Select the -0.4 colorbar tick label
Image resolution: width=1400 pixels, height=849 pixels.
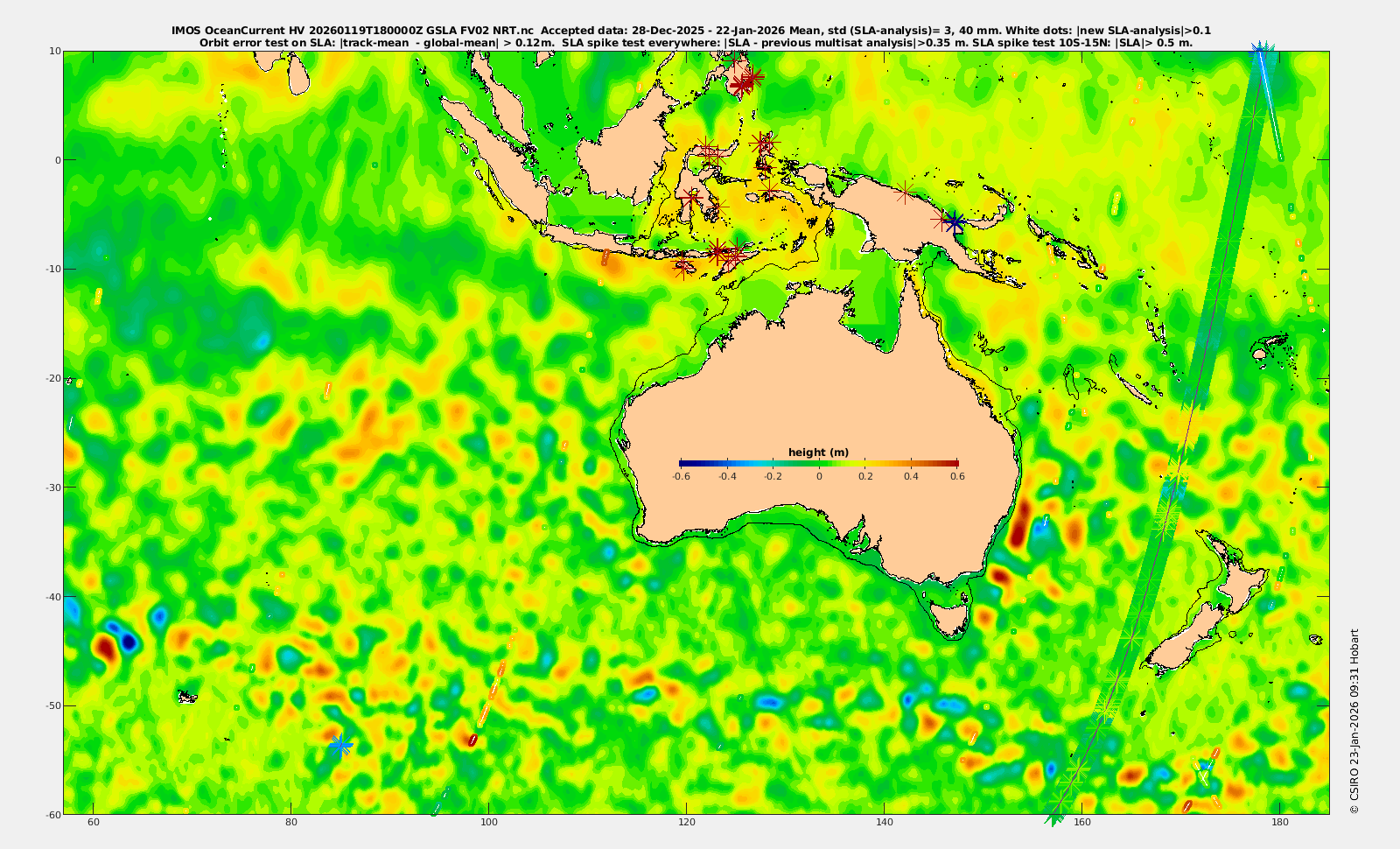(x=727, y=477)
